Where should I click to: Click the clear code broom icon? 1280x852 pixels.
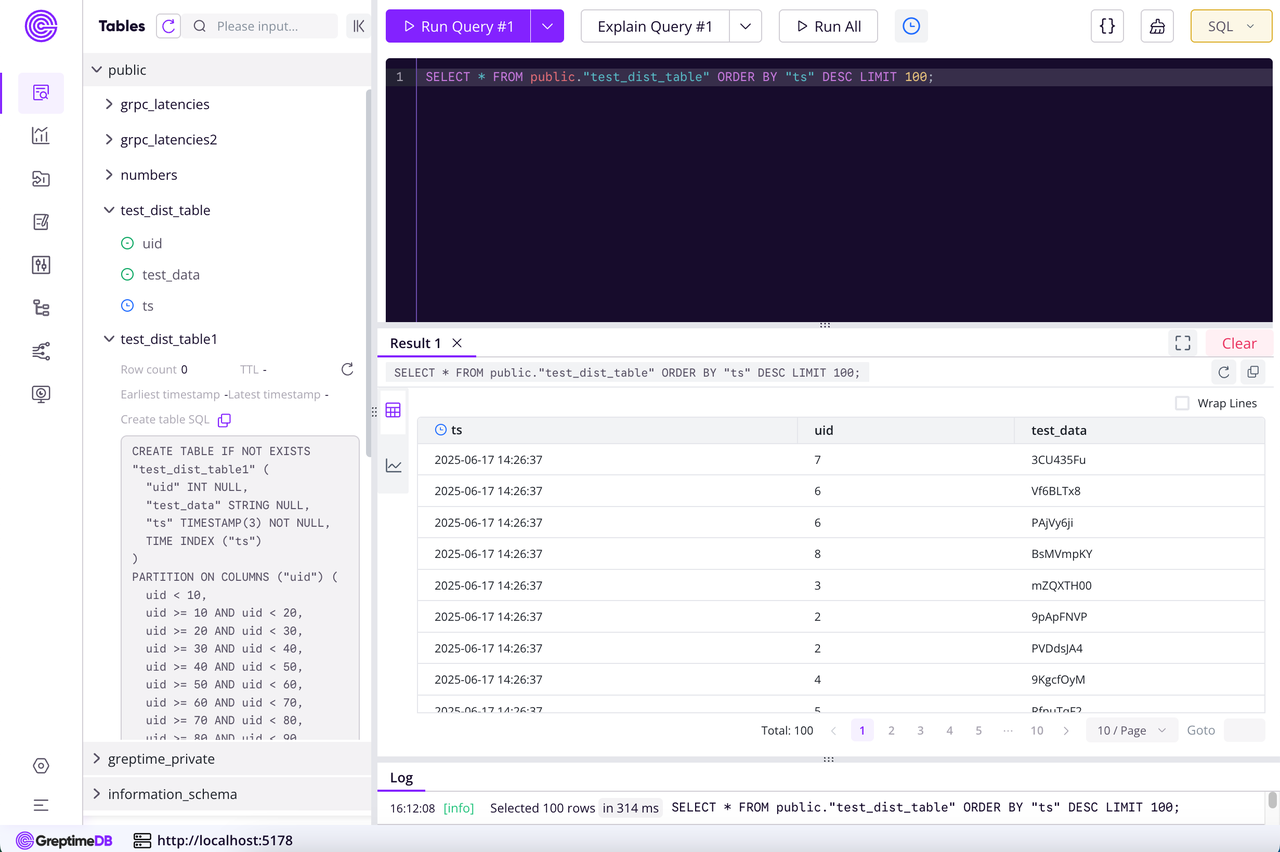point(1157,27)
